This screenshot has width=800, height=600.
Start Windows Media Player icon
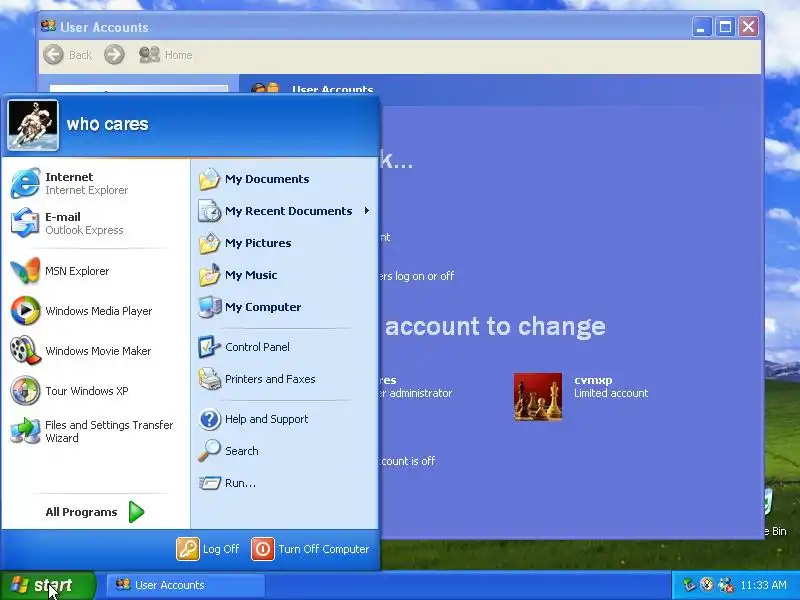pos(26,311)
